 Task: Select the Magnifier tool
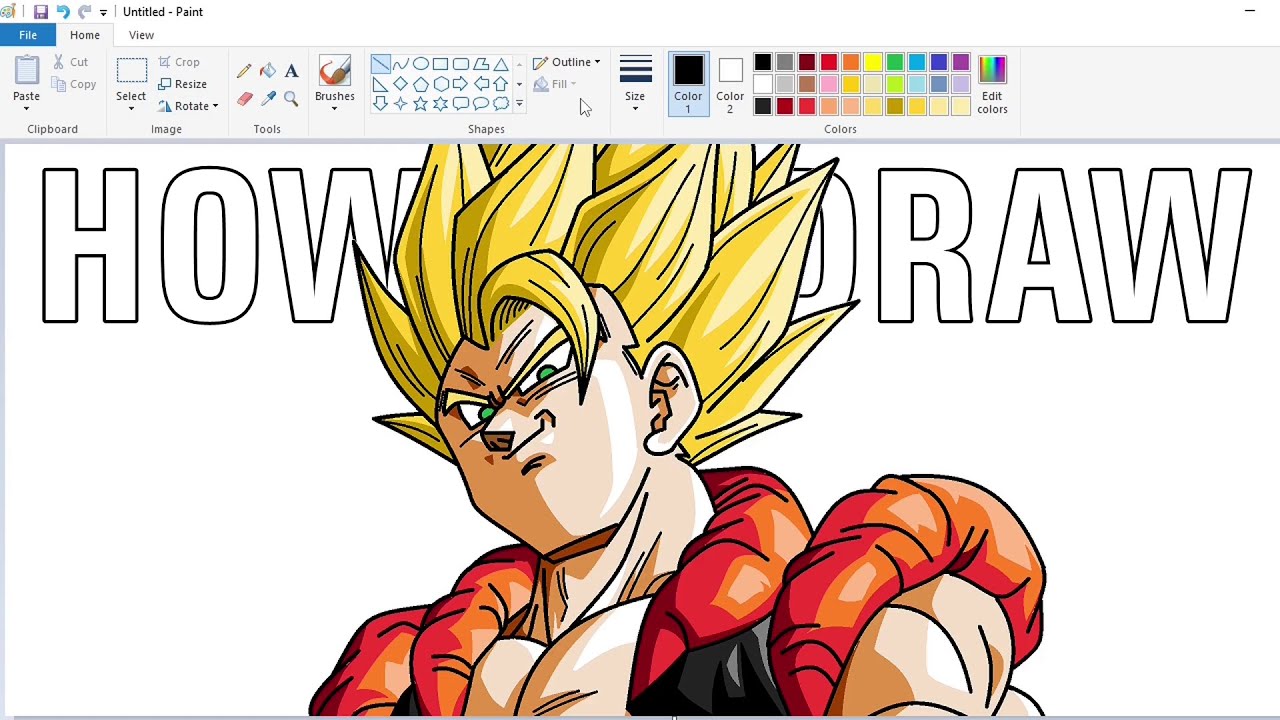[x=291, y=99]
